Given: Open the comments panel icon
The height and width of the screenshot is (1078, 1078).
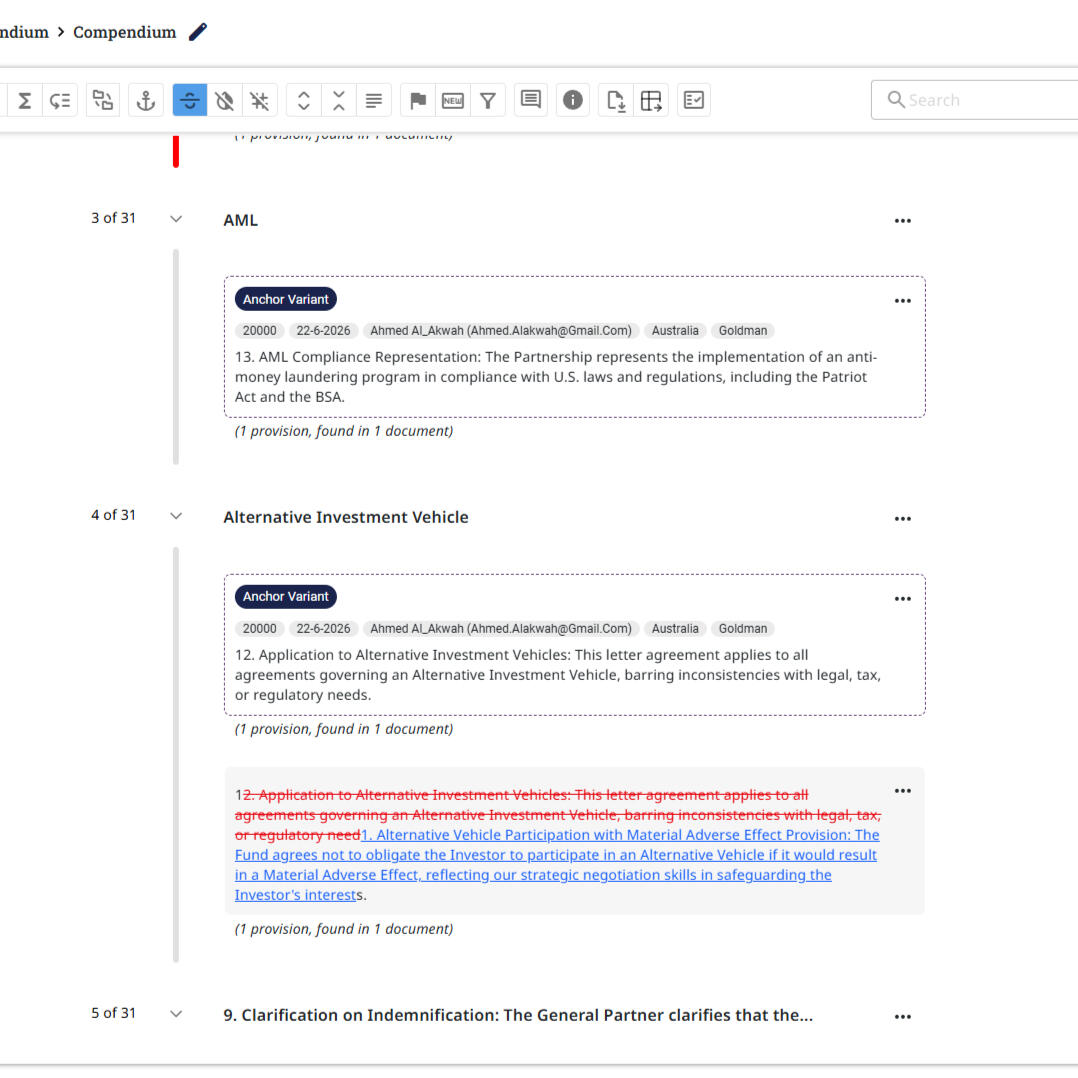Looking at the screenshot, I should click(x=531, y=100).
